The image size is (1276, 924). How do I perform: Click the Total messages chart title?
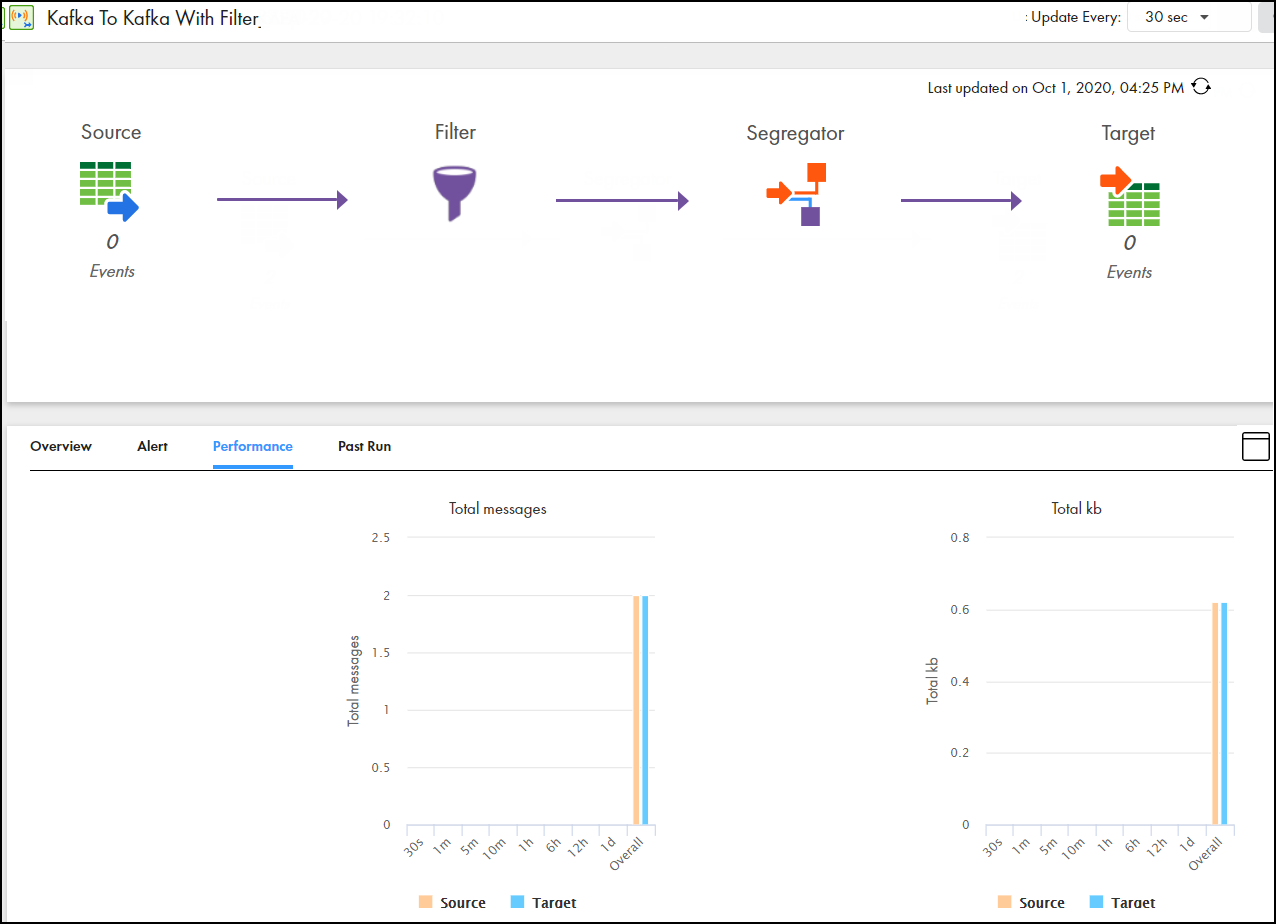tap(498, 509)
